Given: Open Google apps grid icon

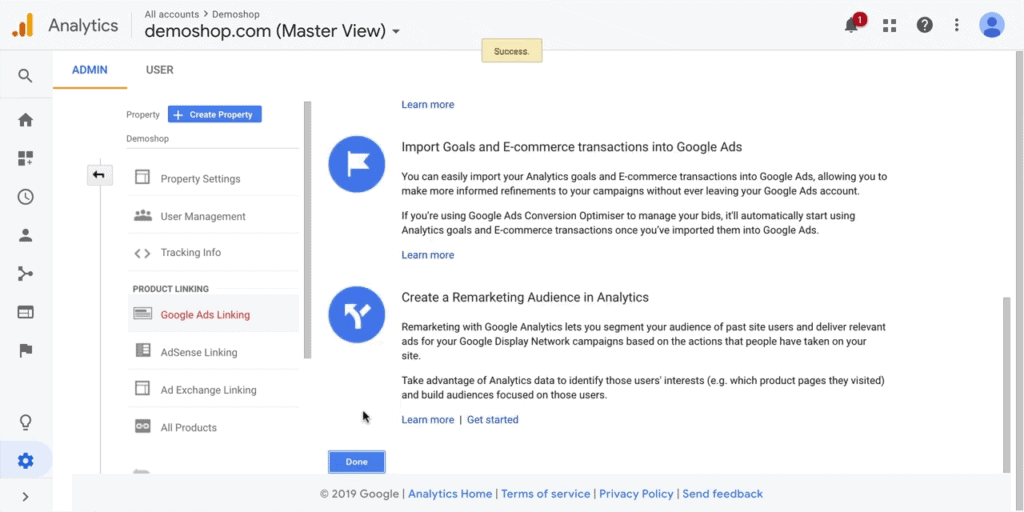Looking at the screenshot, I should [x=889, y=25].
